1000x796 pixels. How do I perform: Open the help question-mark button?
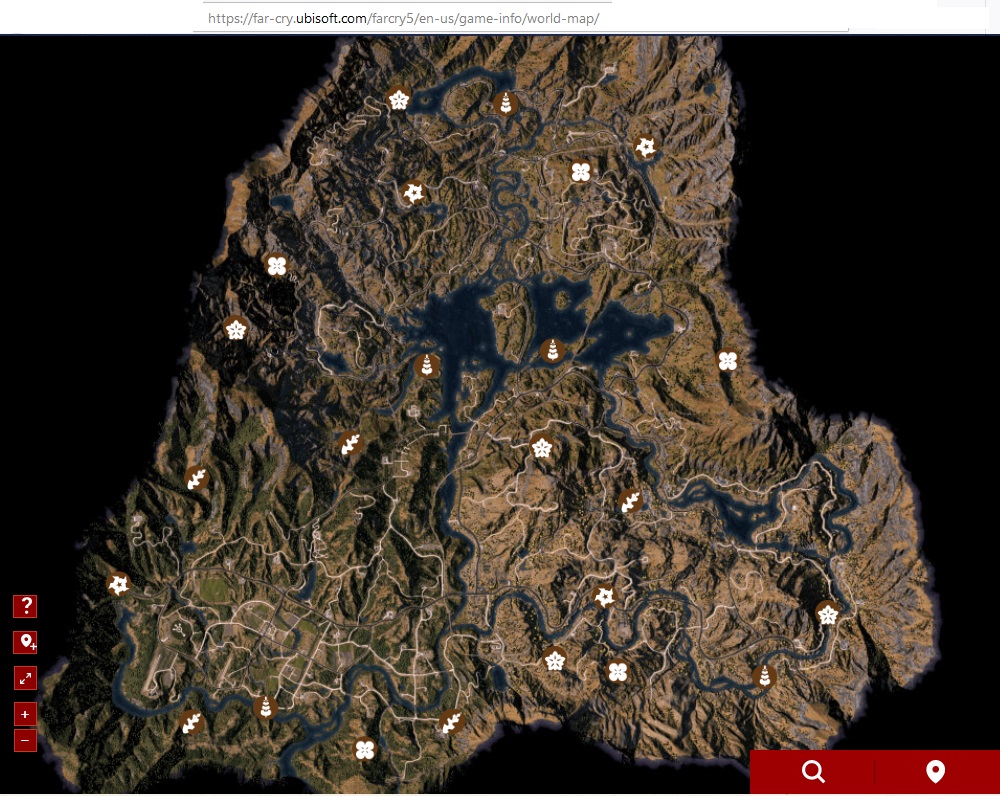(x=26, y=606)
